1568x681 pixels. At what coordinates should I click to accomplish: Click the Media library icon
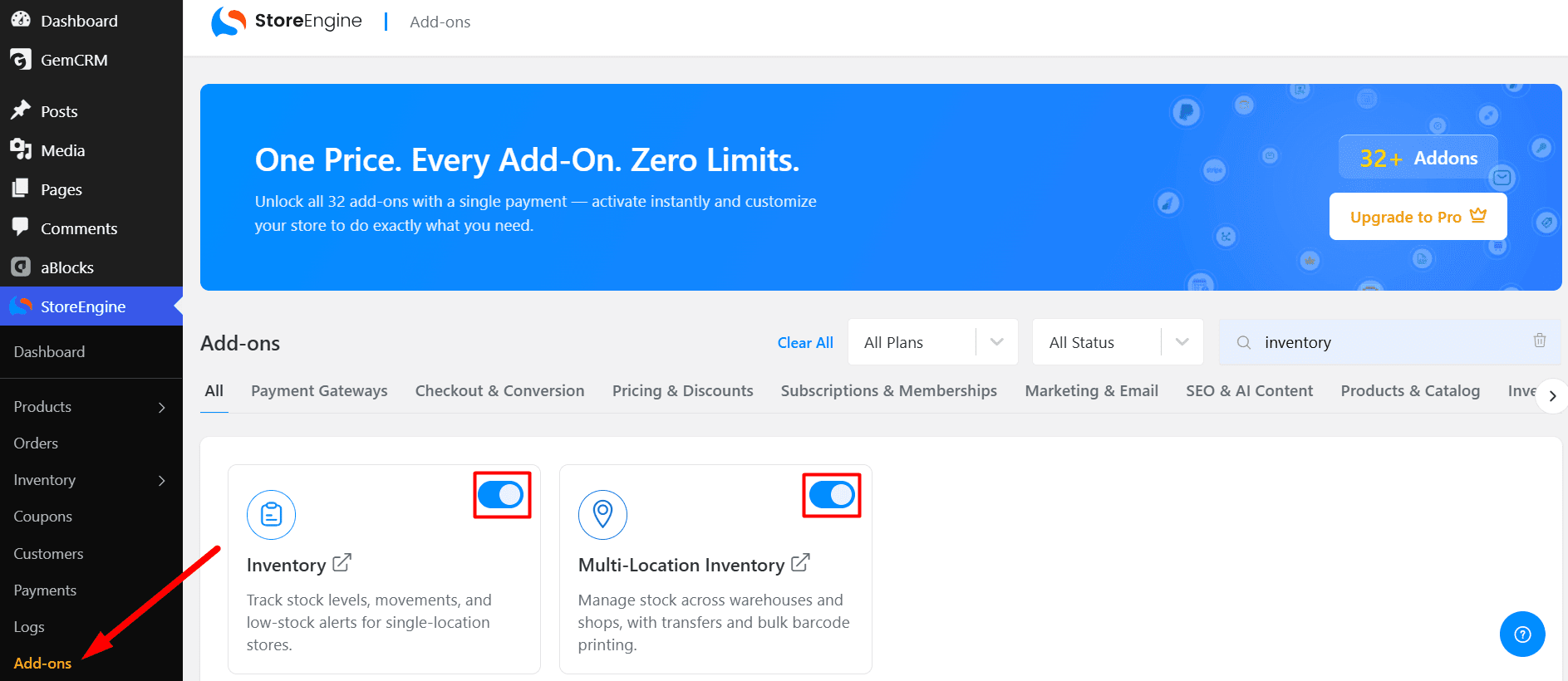(21, 149)
